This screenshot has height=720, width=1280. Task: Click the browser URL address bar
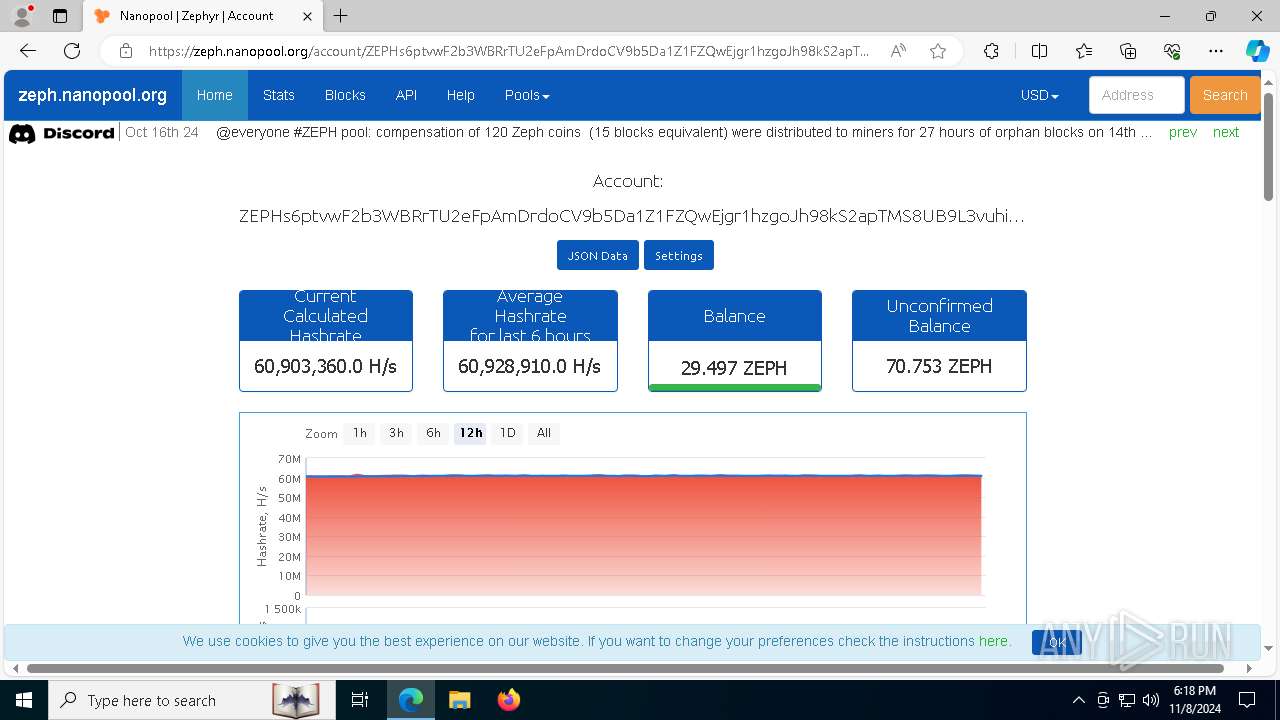coord(509,51)
